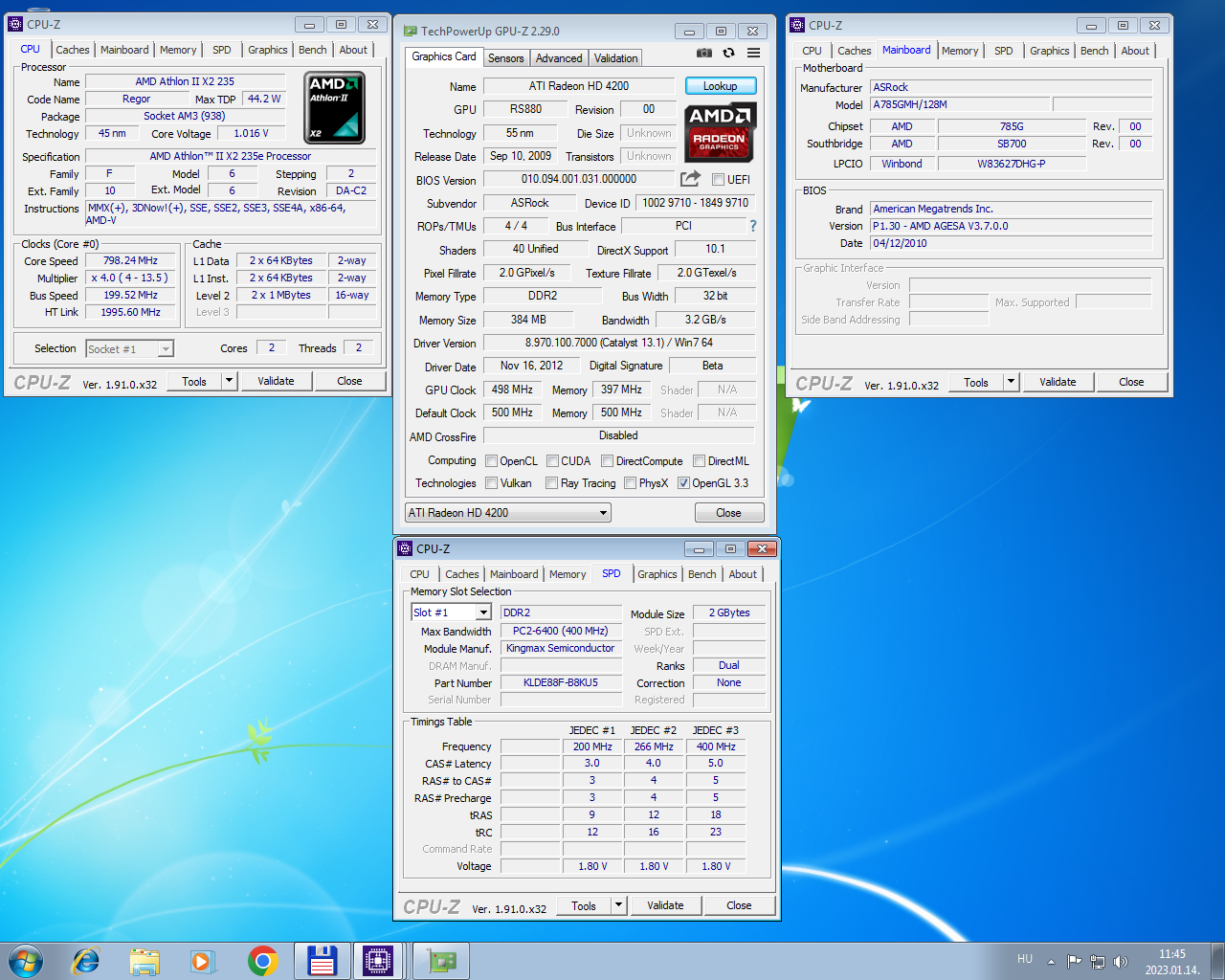Click the AMD Athlon II X2 235 name value

coord(185,81)
